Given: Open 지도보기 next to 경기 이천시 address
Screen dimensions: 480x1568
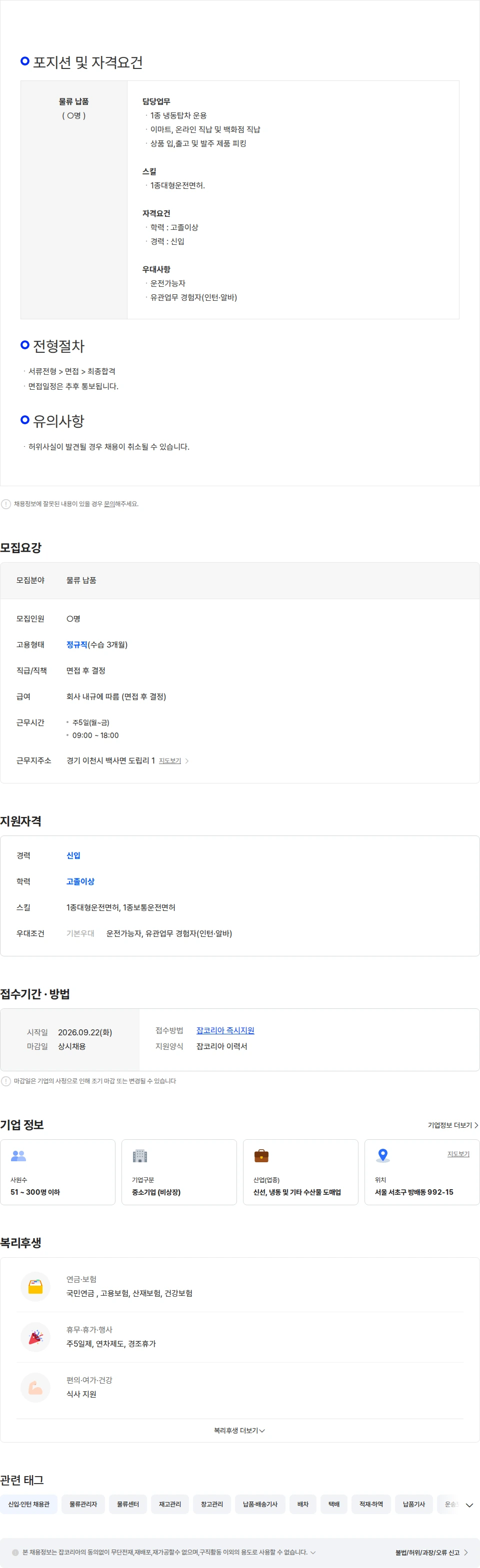Looking at the screenshot, I should pos(170,761).
